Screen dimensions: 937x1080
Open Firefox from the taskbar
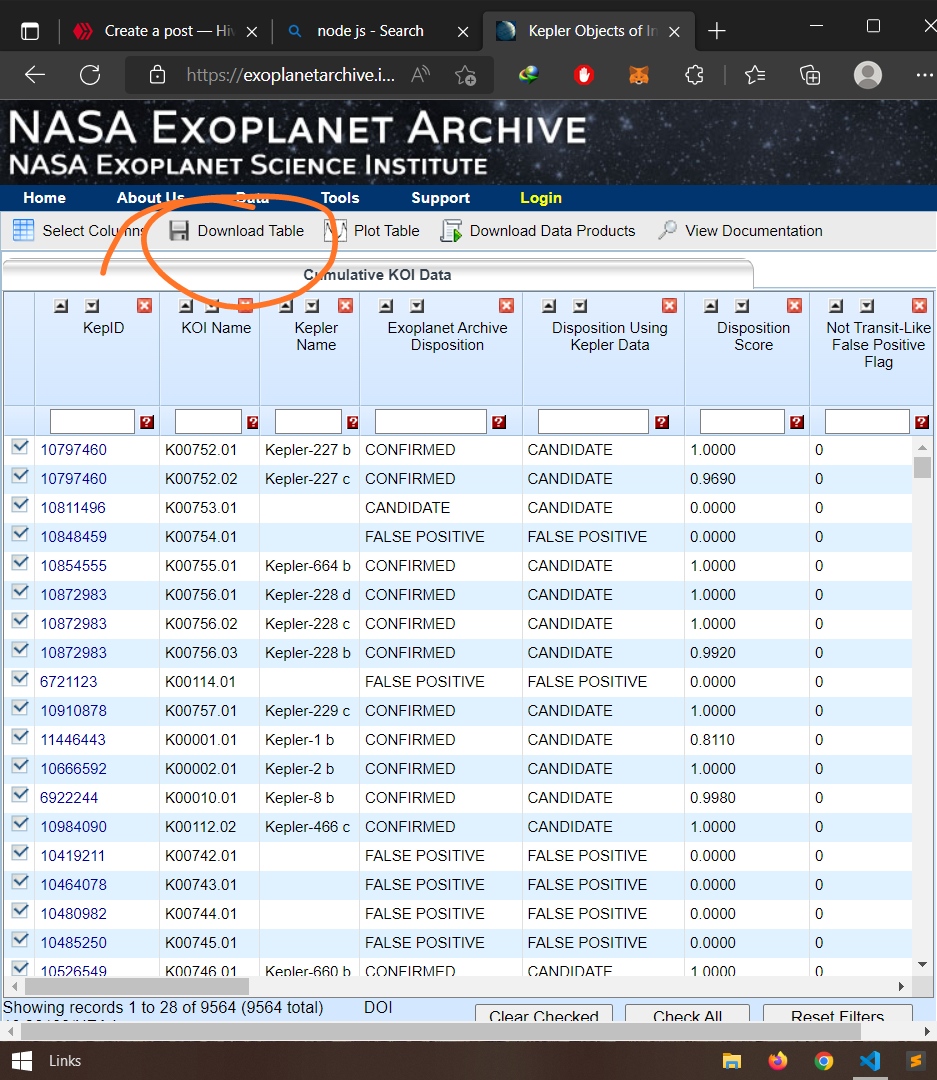[778, 1061]
